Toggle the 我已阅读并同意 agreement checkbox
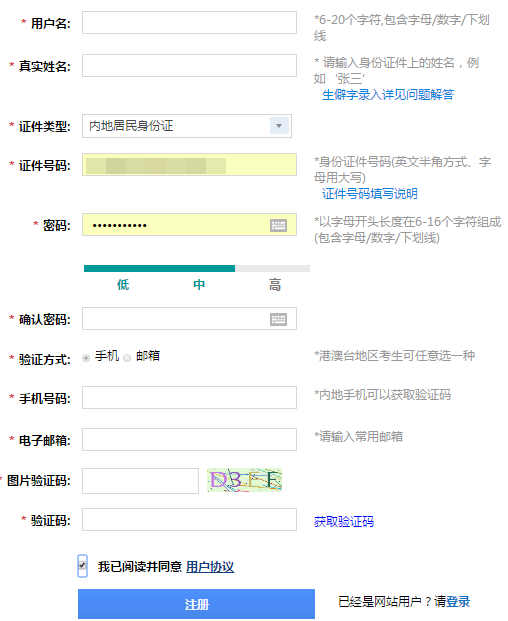Screen dimensions: 508x621 coord(82,566)
